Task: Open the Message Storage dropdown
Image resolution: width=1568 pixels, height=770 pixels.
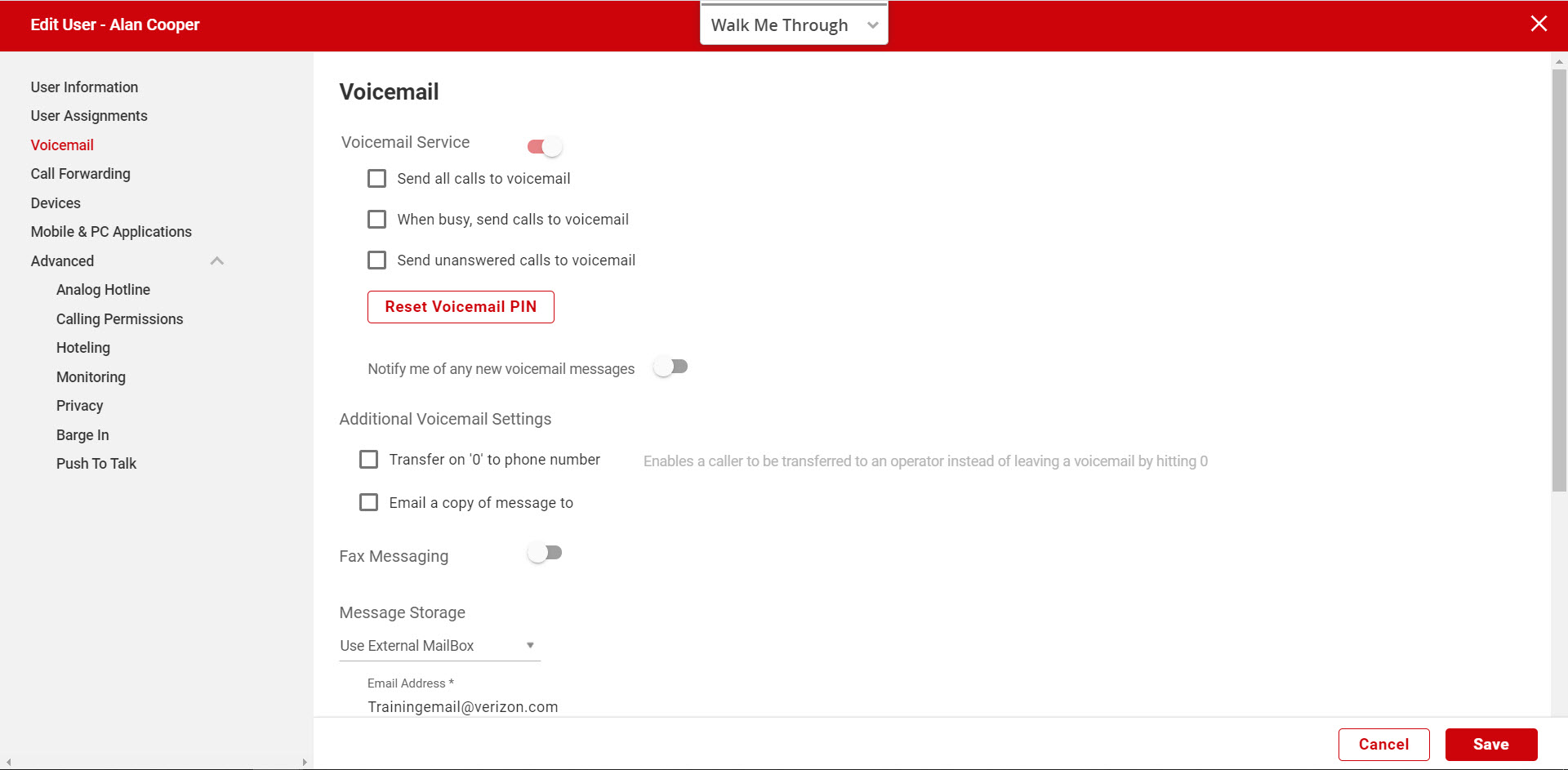Action: pyautogui.click(x=439, y=646)
